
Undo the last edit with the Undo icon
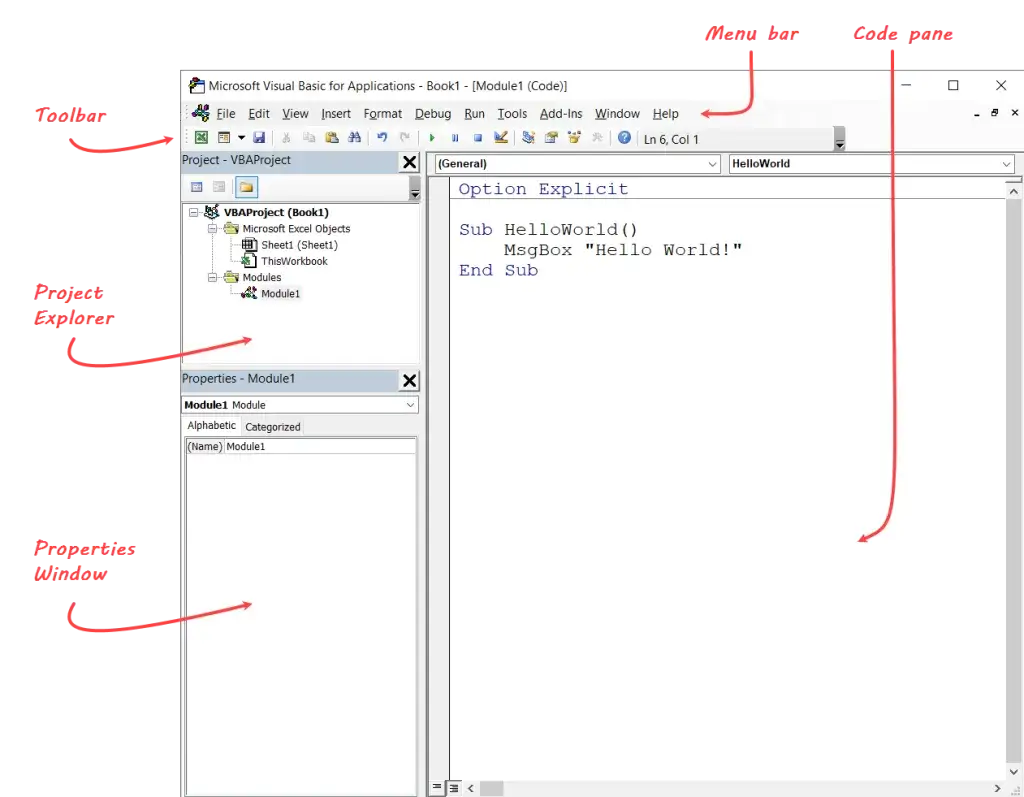(x=380, y=137)
